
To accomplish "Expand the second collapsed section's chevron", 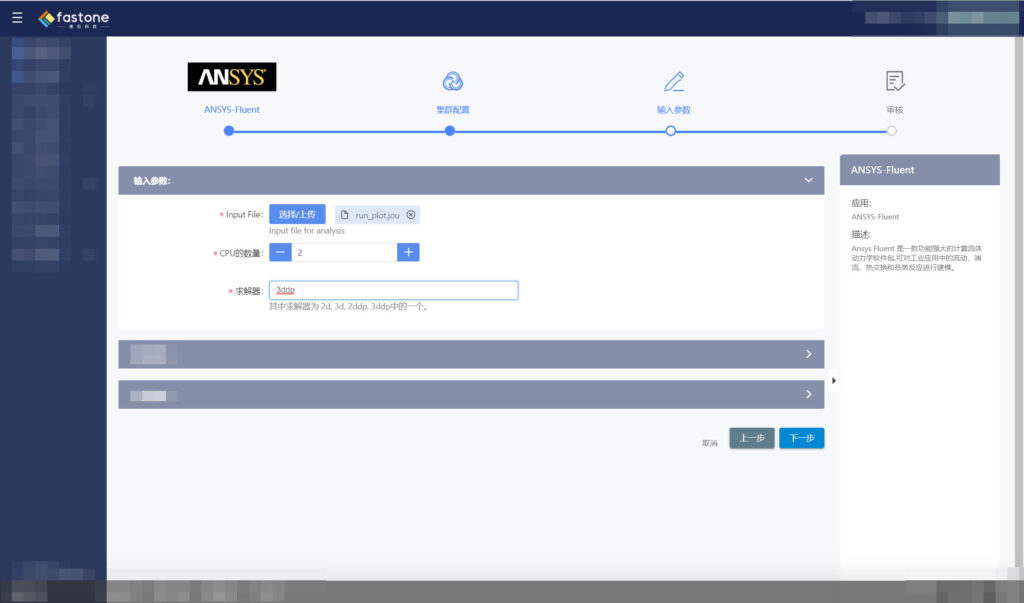I will (809, 394).
